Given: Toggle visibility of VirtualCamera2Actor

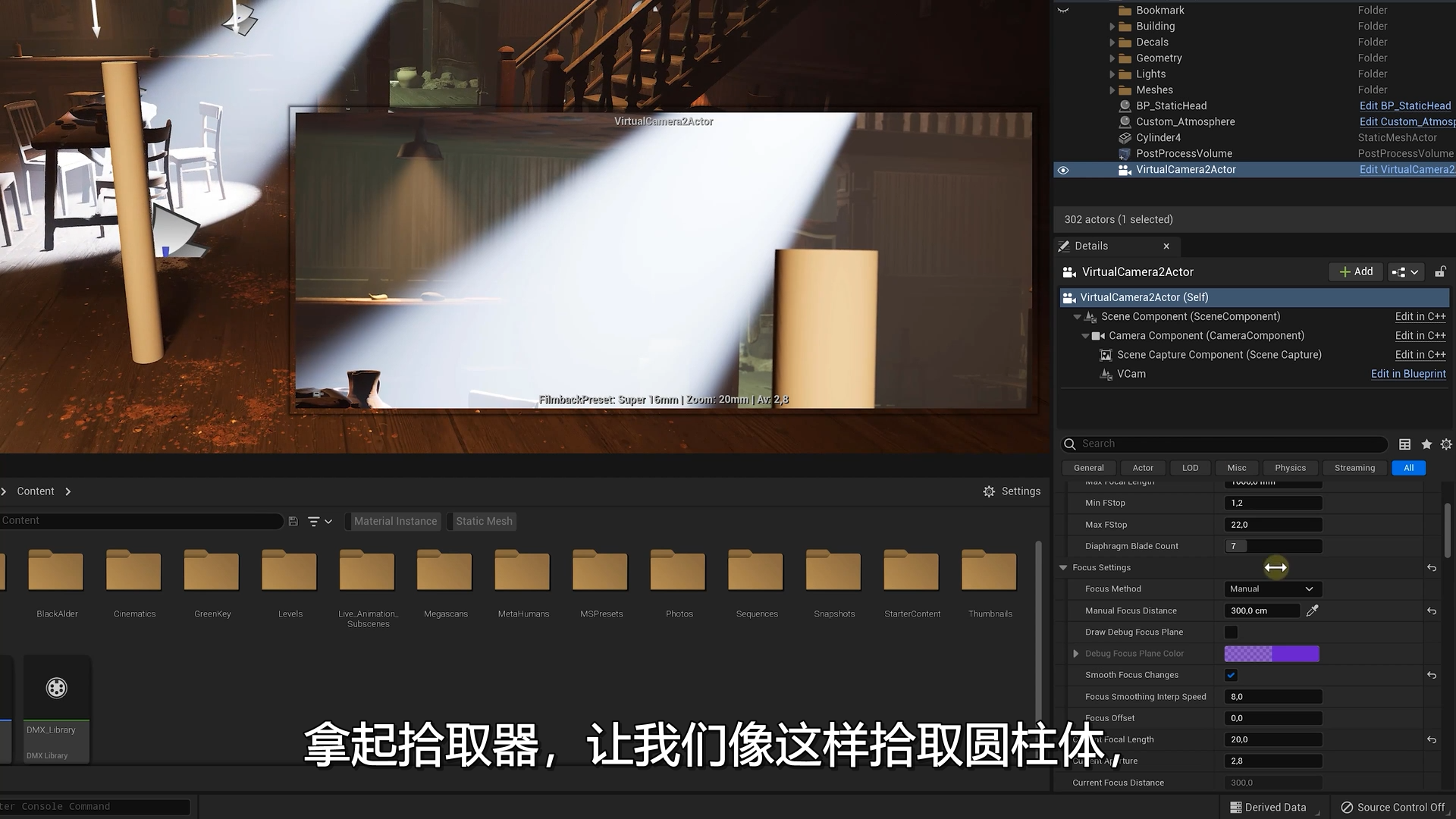Looking at the screenshot, I should [1063, 170].
